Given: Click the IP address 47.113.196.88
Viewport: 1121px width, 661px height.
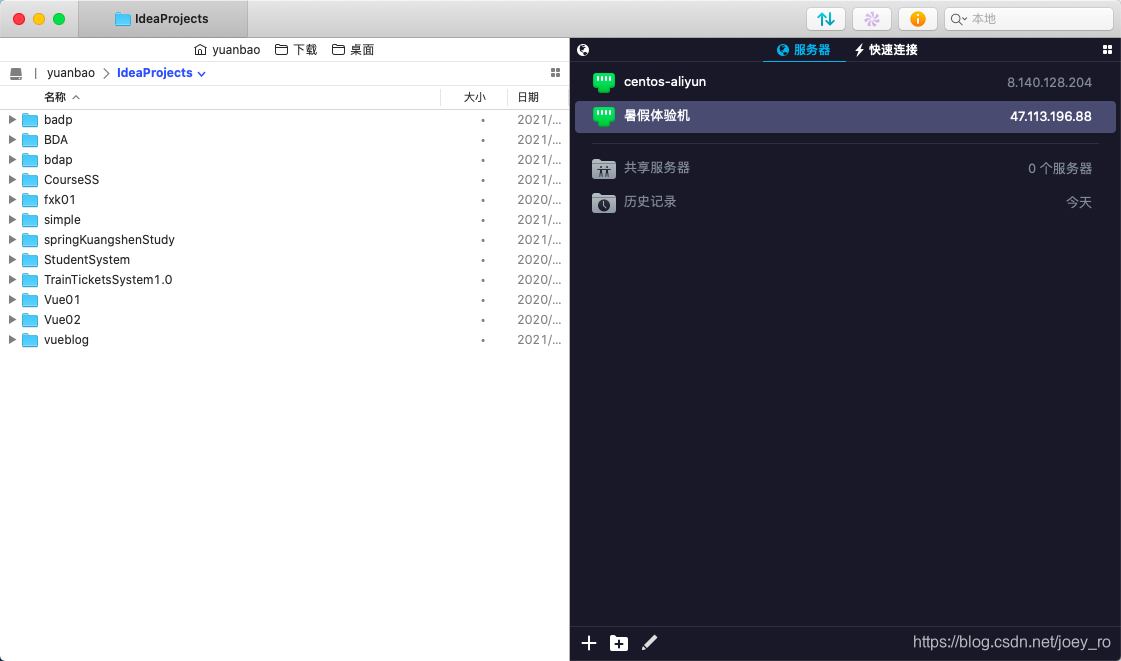Looking at the screenshot, I should pos(1050,116).
